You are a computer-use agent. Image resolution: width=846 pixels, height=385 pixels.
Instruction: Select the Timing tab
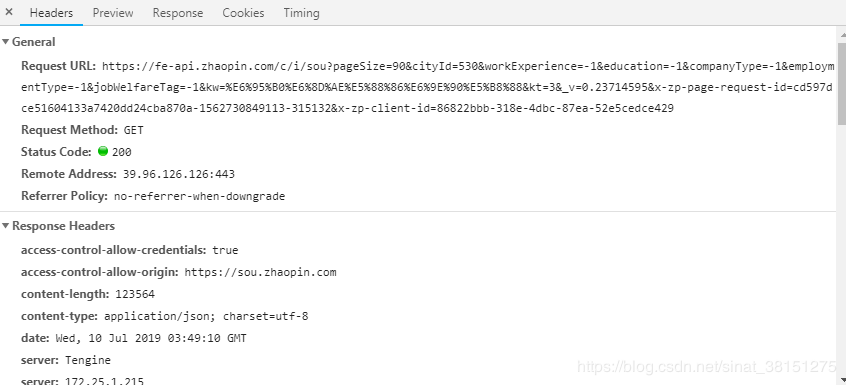pos(301,12)
